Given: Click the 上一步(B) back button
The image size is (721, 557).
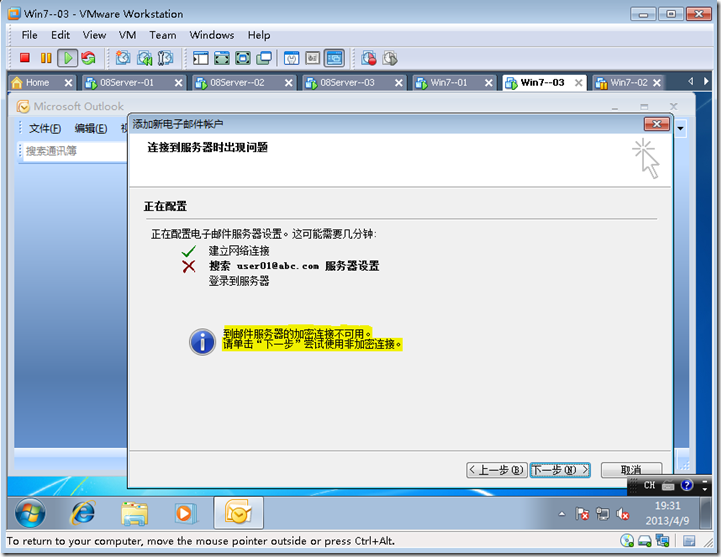Looking at the screenshot, I should coord(496,470).
